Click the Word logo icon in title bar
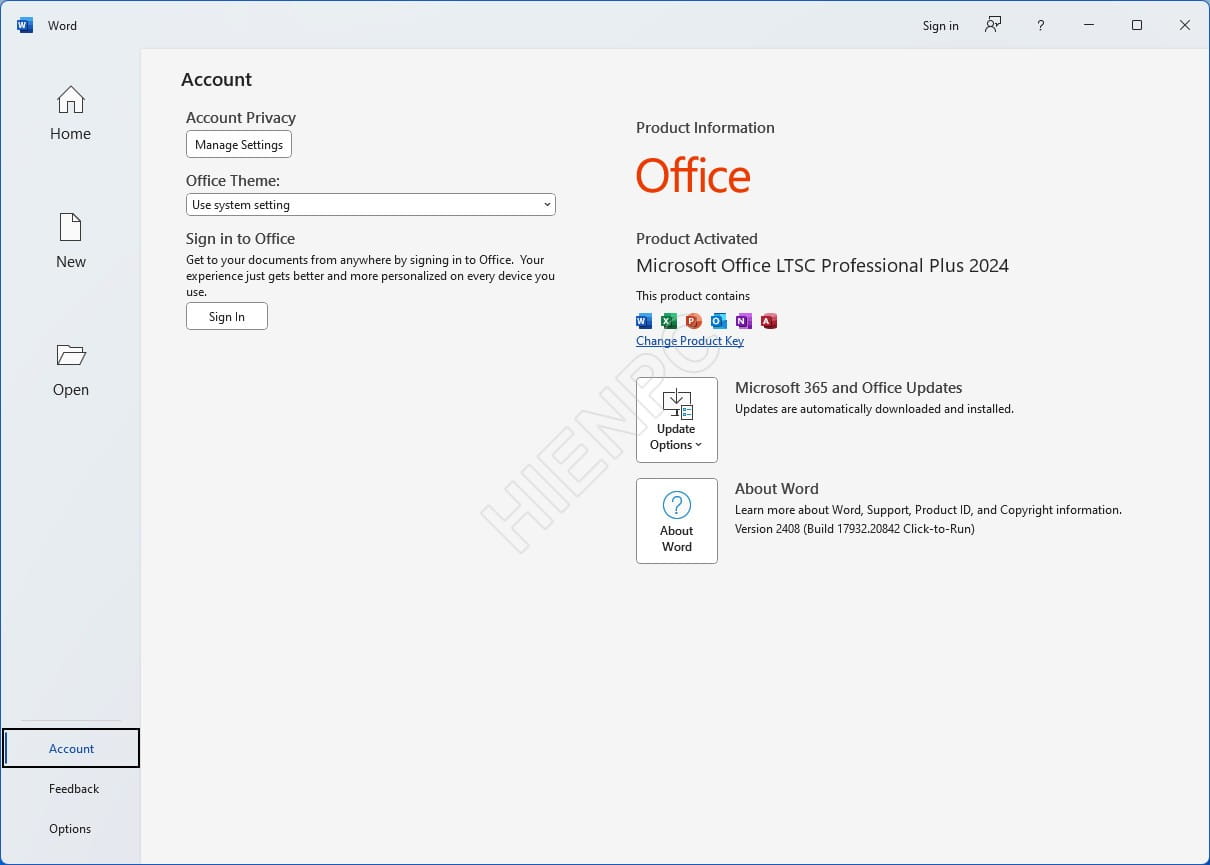The width and height of the screenshot is (1210, 865). 25,25
